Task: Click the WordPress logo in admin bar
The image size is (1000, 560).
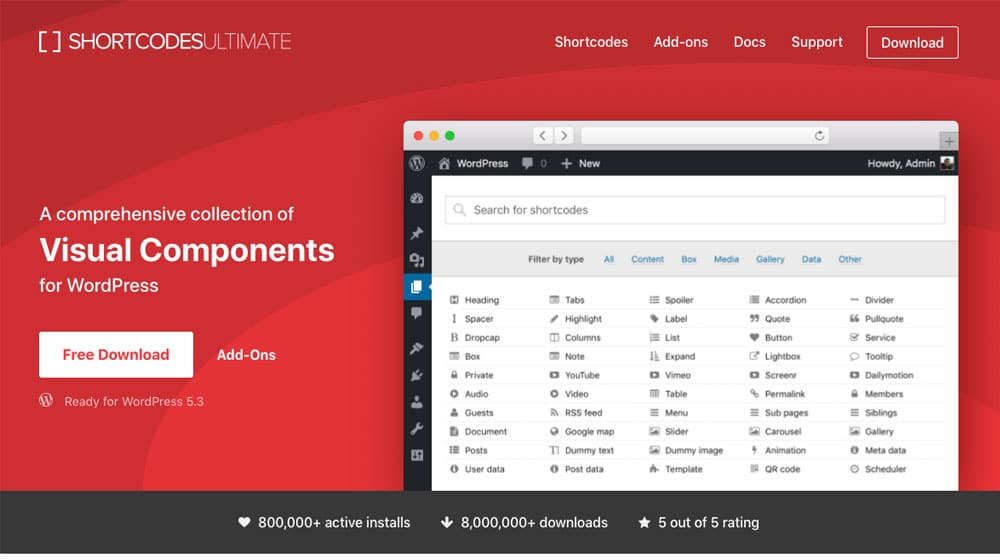Action: pos(417,163)
